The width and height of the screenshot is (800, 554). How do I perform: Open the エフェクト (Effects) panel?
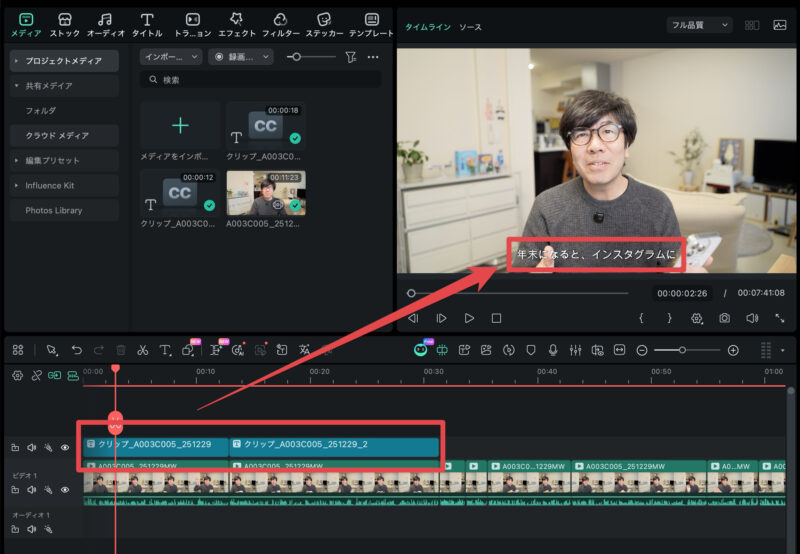[x=237, y=25]
